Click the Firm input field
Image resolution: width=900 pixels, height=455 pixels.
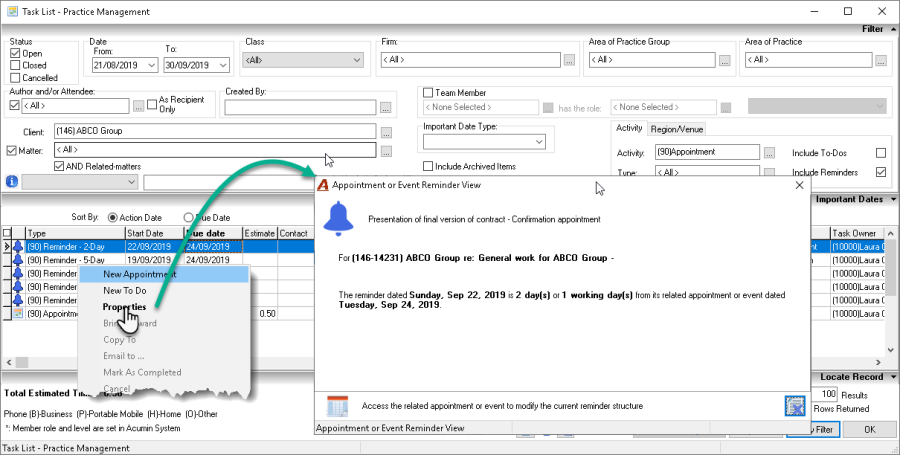tap(470, 60)
